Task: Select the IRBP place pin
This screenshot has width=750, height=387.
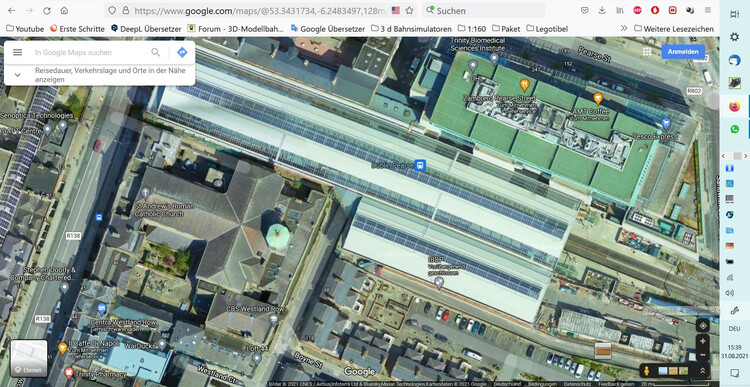Action: coord(439,282)
